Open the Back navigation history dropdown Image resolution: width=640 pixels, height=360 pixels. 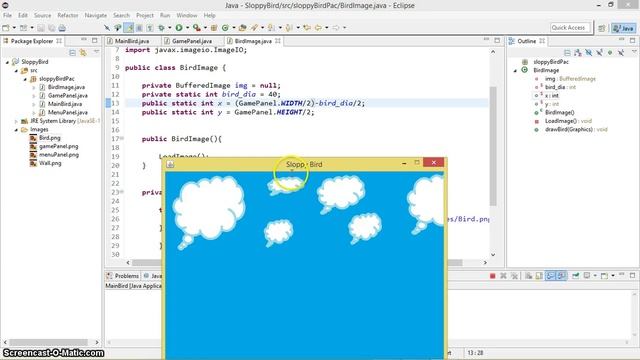pos(327,28)
